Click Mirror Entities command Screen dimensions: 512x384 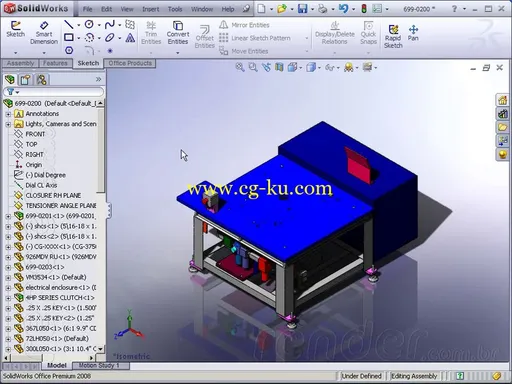(244, 25)
